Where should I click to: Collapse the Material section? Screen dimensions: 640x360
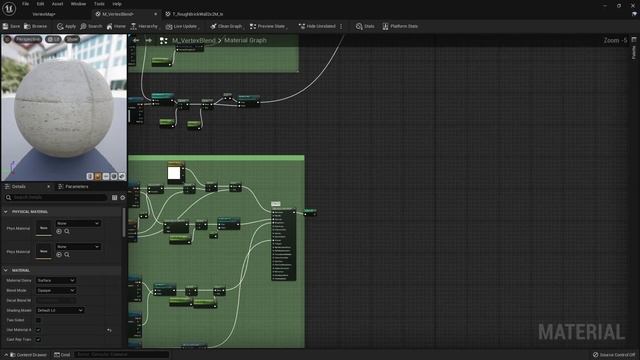point(6,270)
